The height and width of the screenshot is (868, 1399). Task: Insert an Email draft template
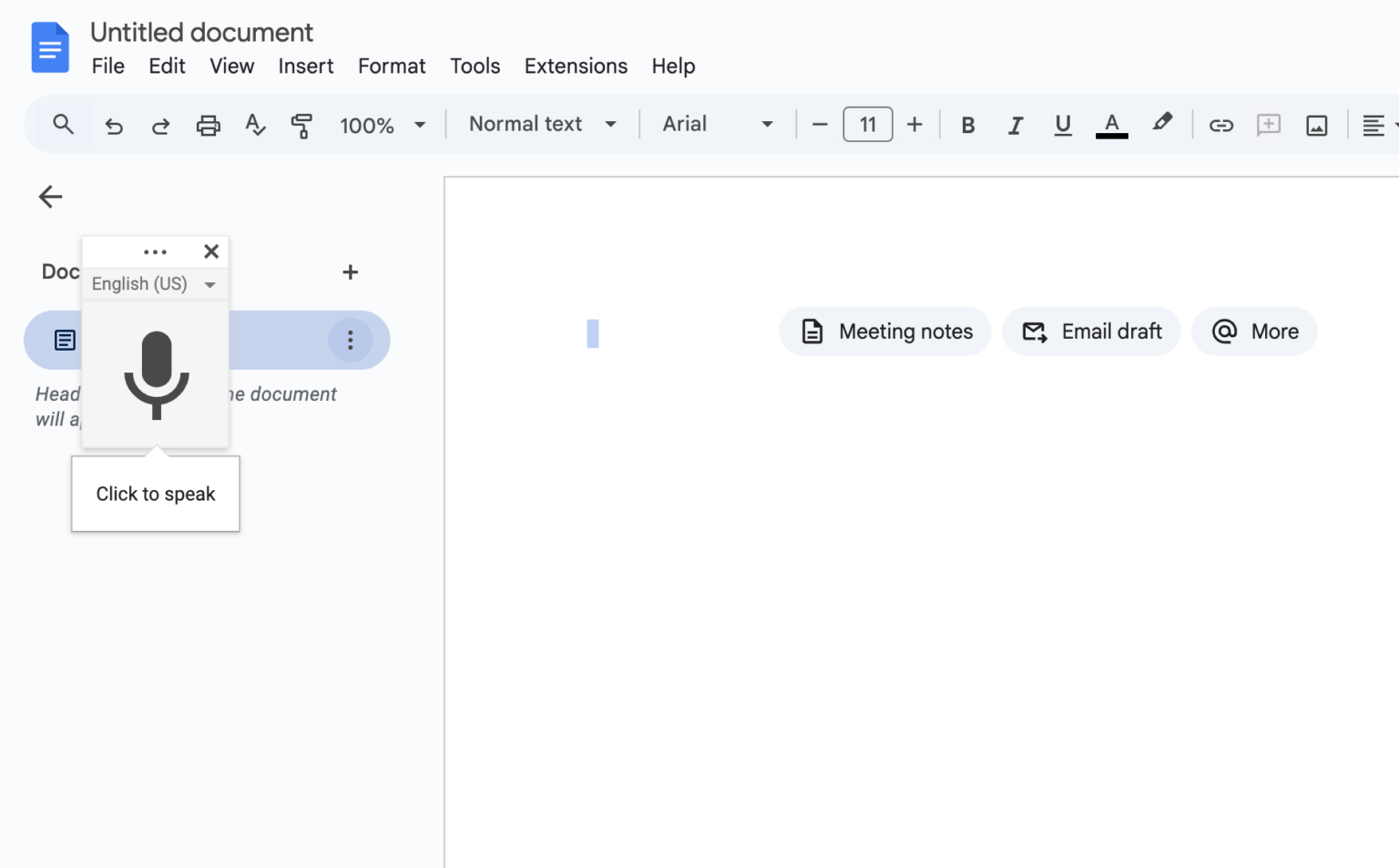click(1091, 331)
